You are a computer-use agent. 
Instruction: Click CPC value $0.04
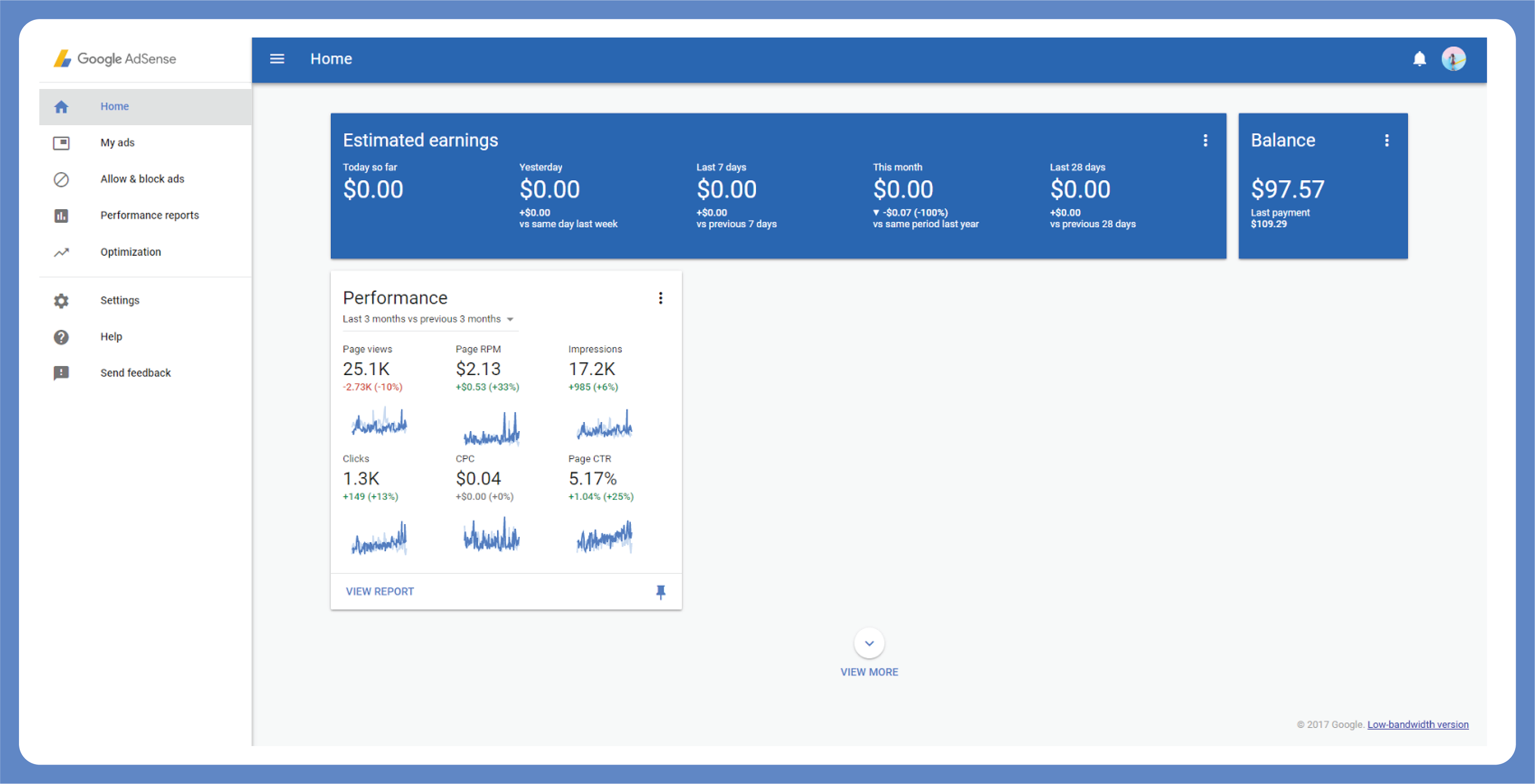(x=478, y=479)
